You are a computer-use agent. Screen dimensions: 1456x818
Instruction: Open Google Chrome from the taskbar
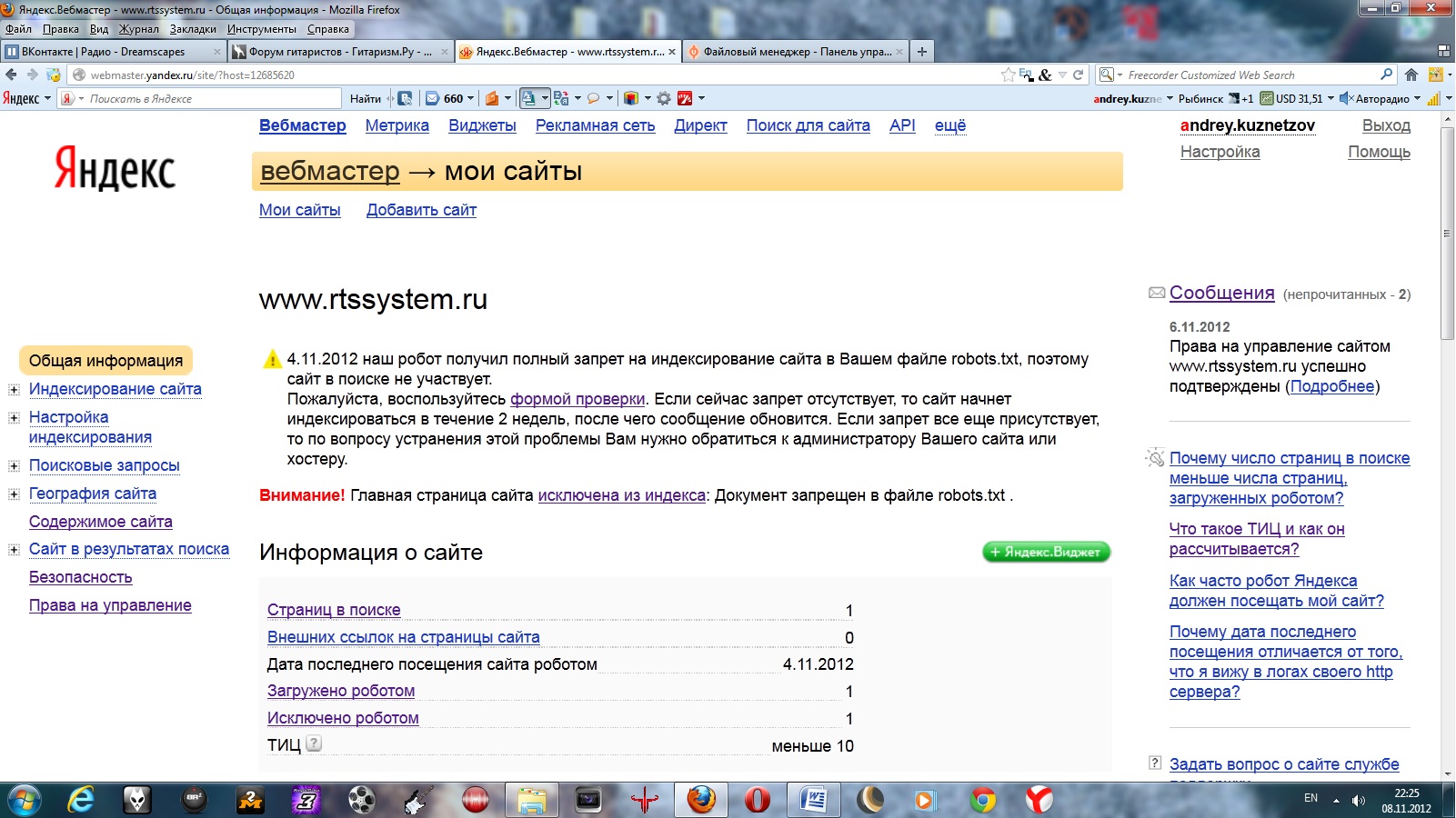(983, 800)
